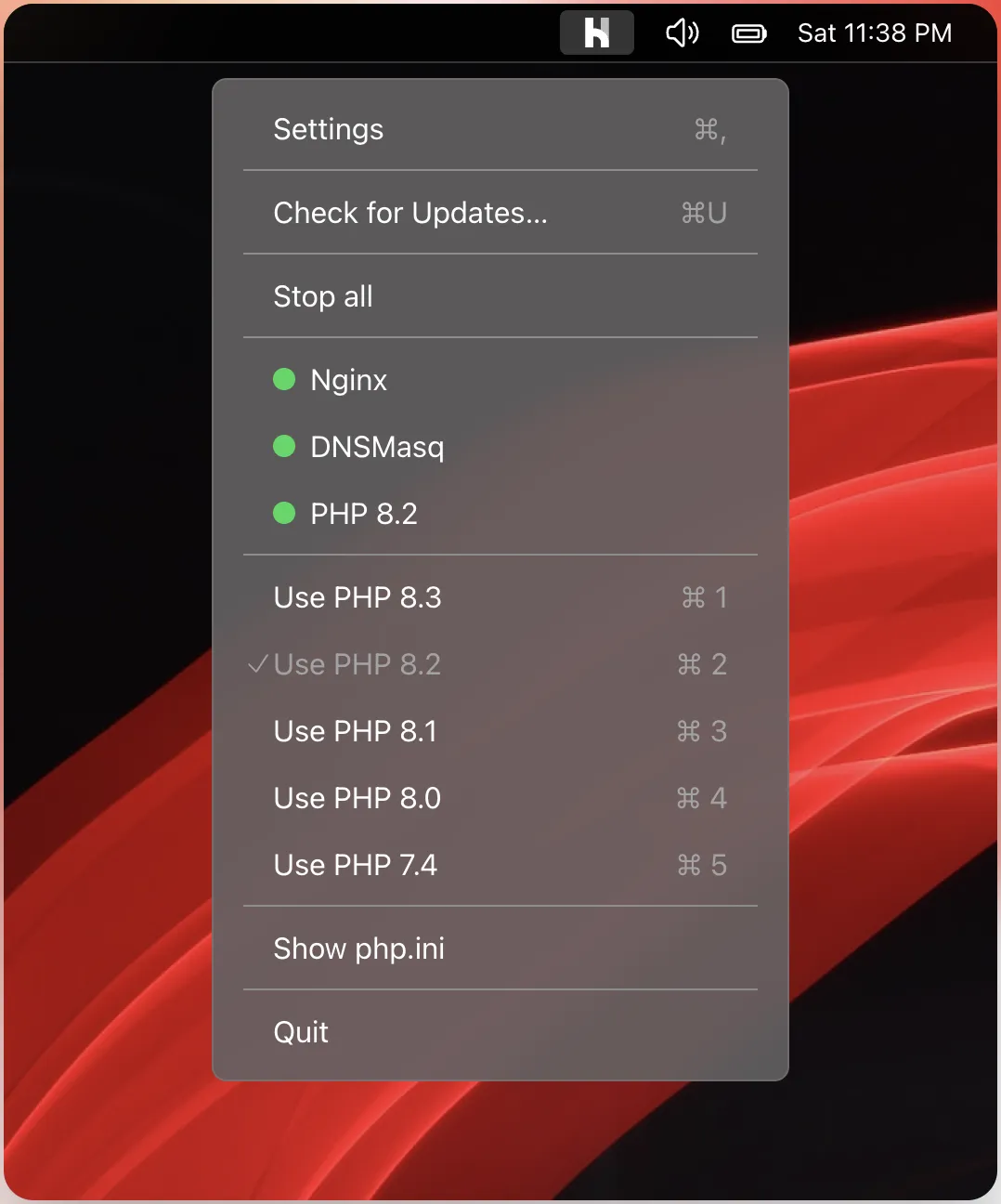Viewport: 1001px width, 1204px height.
Task: Open Show php.ini
Action: point(500,949)
